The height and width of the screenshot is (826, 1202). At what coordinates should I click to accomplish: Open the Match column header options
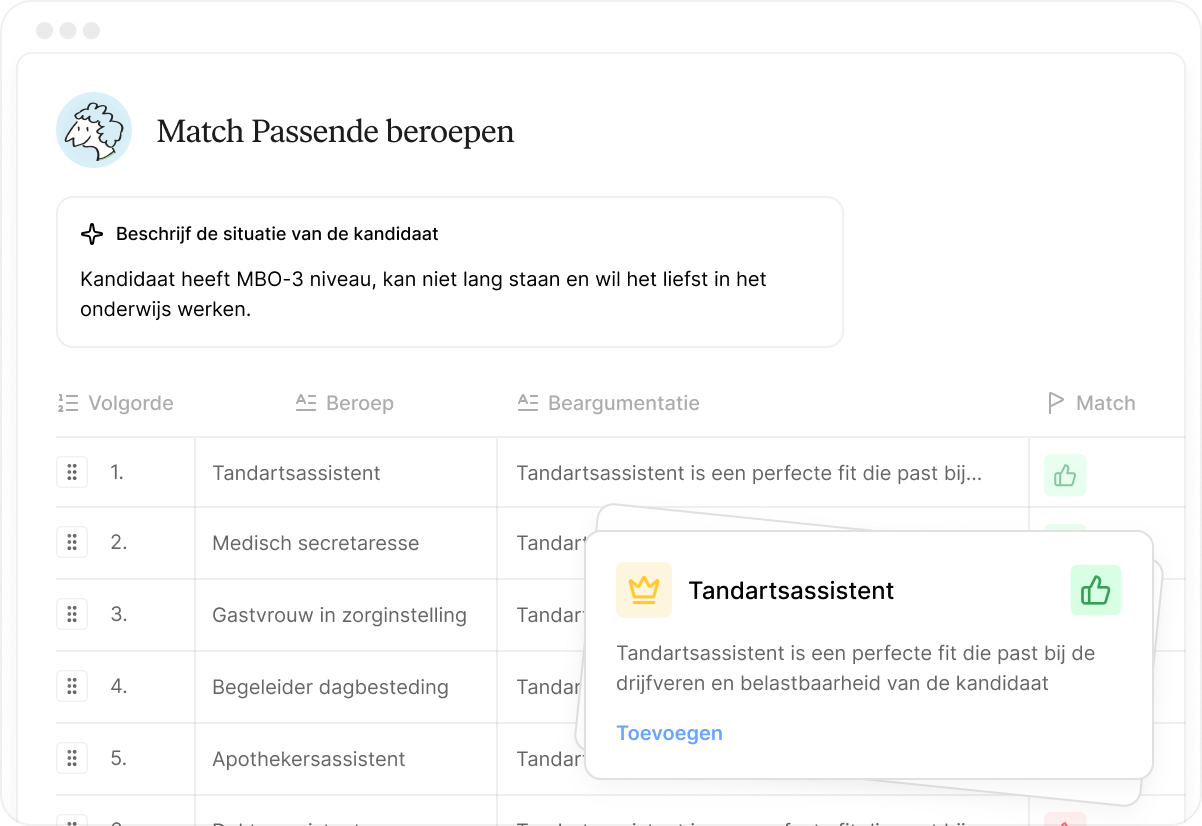(1104, 403)
